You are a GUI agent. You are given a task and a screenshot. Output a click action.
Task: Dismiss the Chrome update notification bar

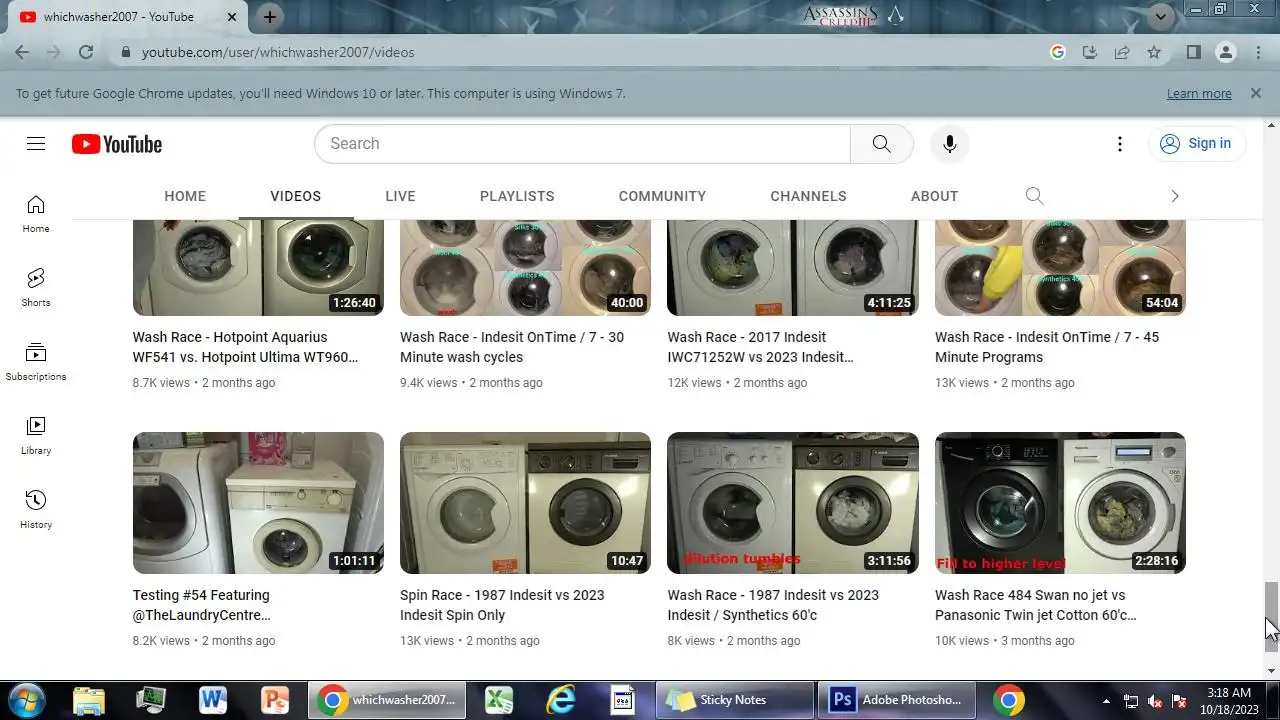[1255, 93]
